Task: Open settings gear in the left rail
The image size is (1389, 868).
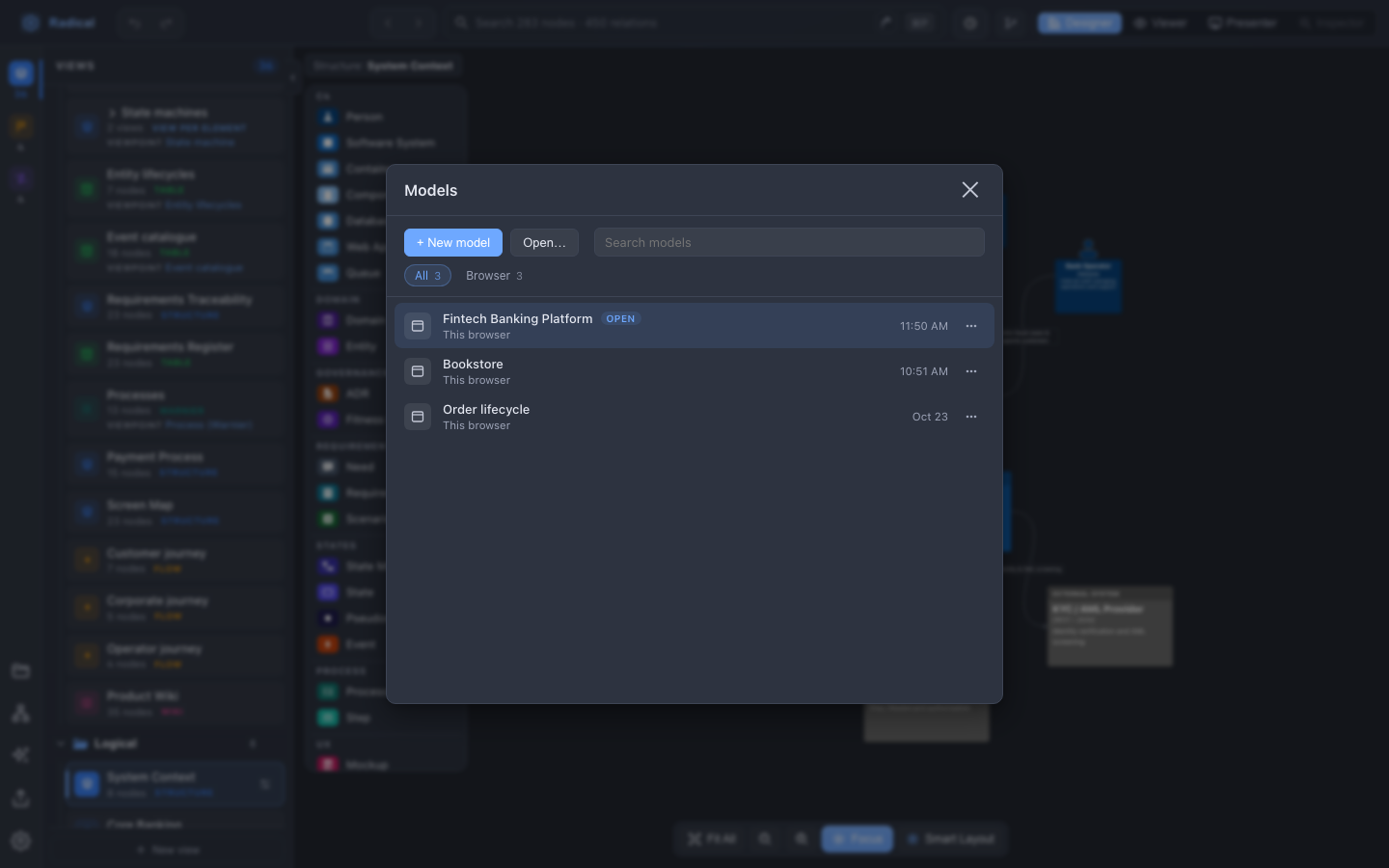Action: point(20,841)
